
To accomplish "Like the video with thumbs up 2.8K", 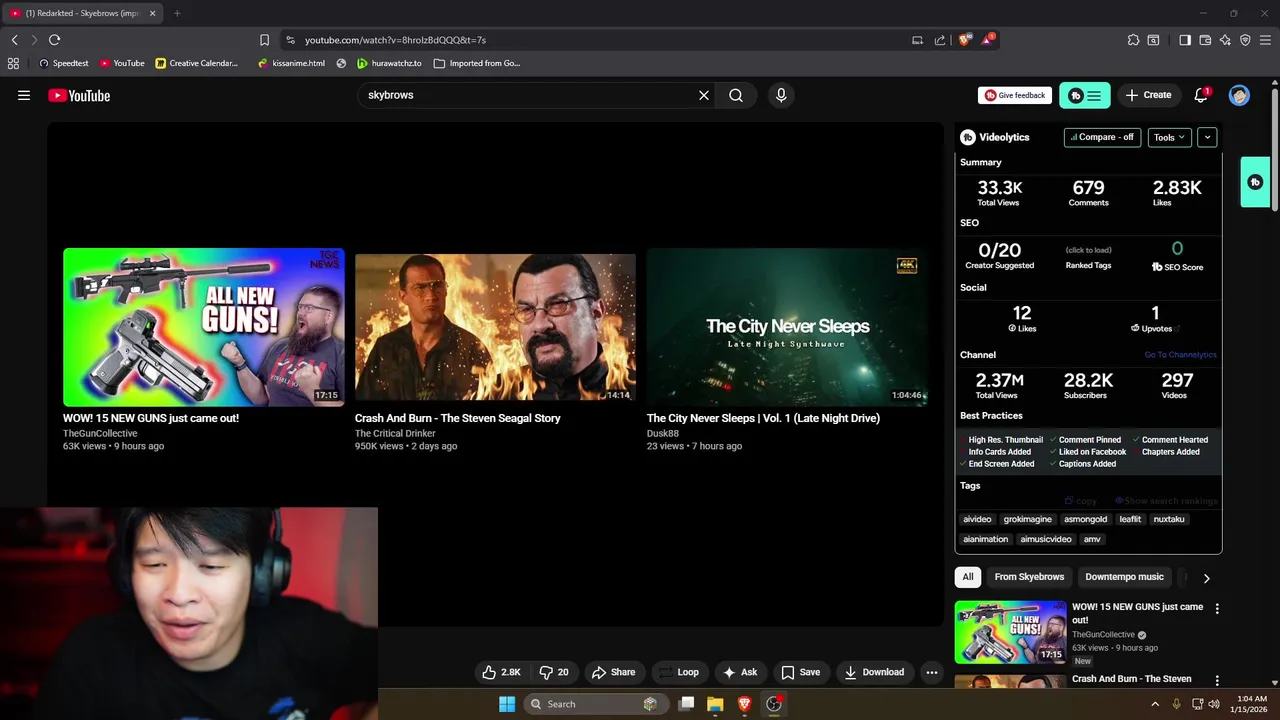I will click(x=501, y=672).
